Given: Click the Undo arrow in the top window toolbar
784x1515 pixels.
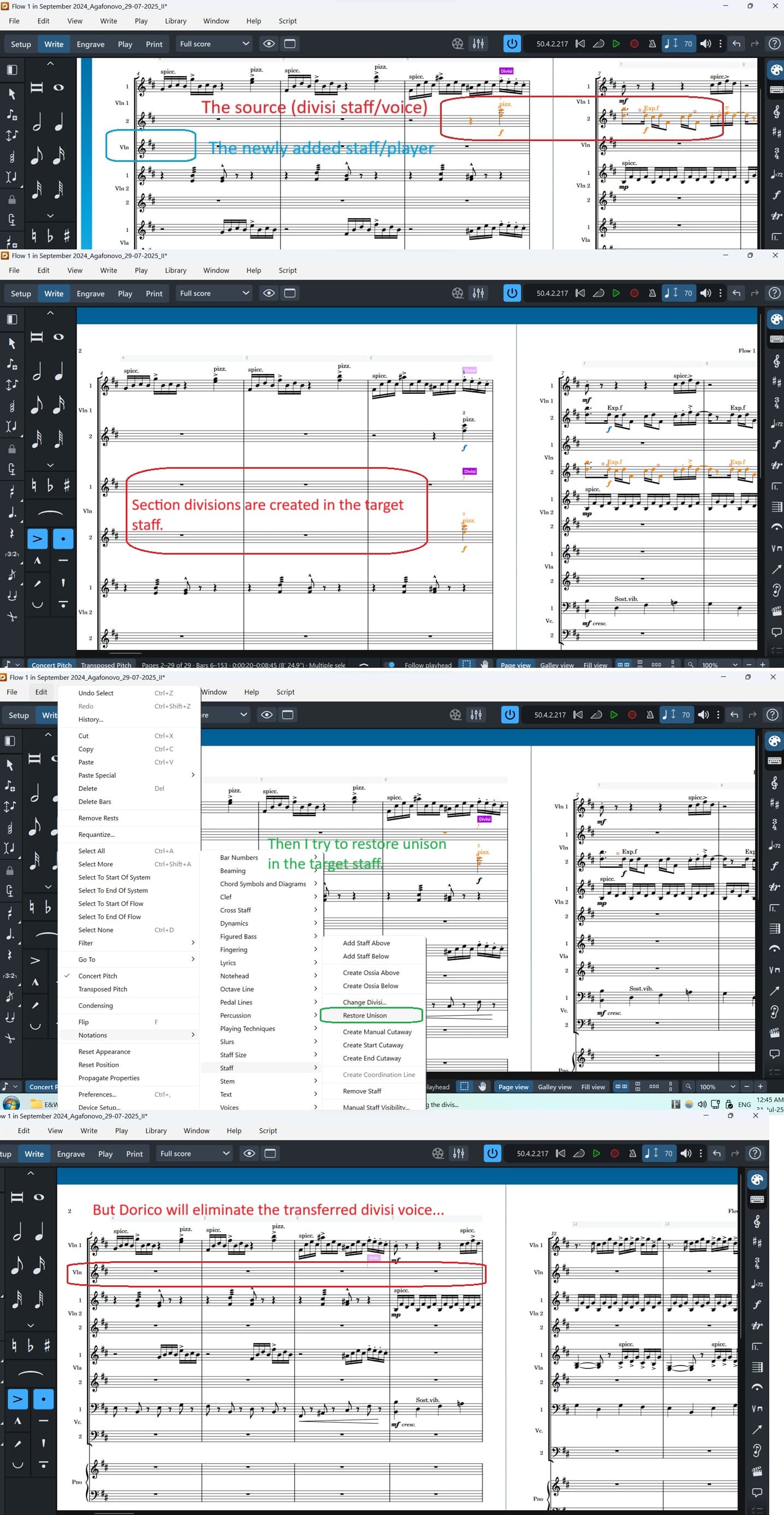Looking at the screenshot, I should click(x=736, y=44).
